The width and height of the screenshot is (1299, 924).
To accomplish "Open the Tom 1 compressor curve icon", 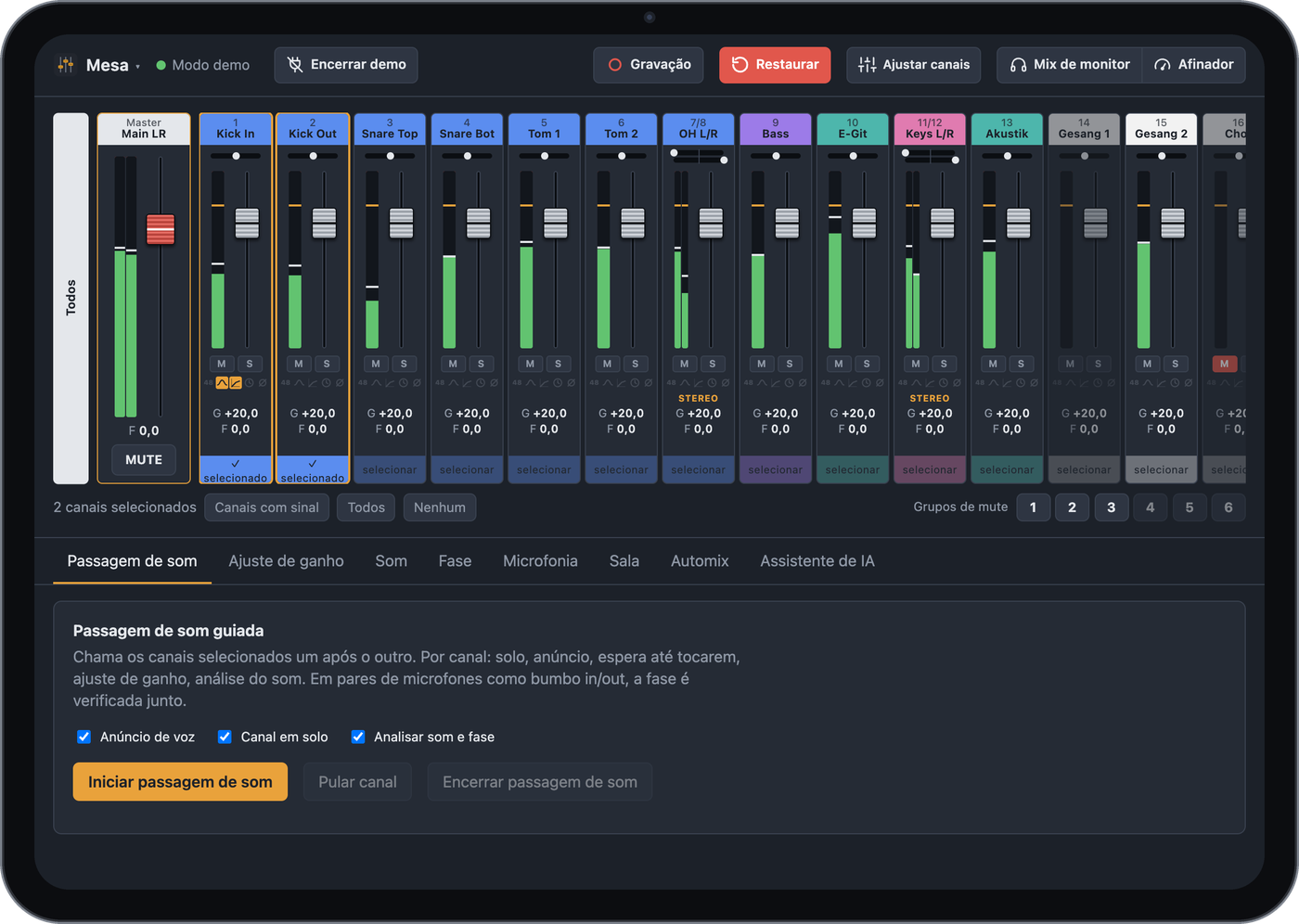I will click(x=544, y=383).
